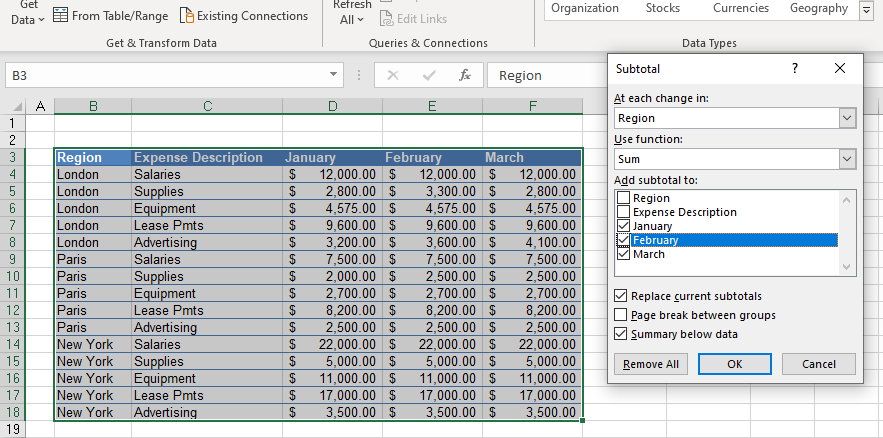Image resolution: width=883 pixels, height=438 pixels.
Task: Open the Use function dropdown
Action: point(847,159)
